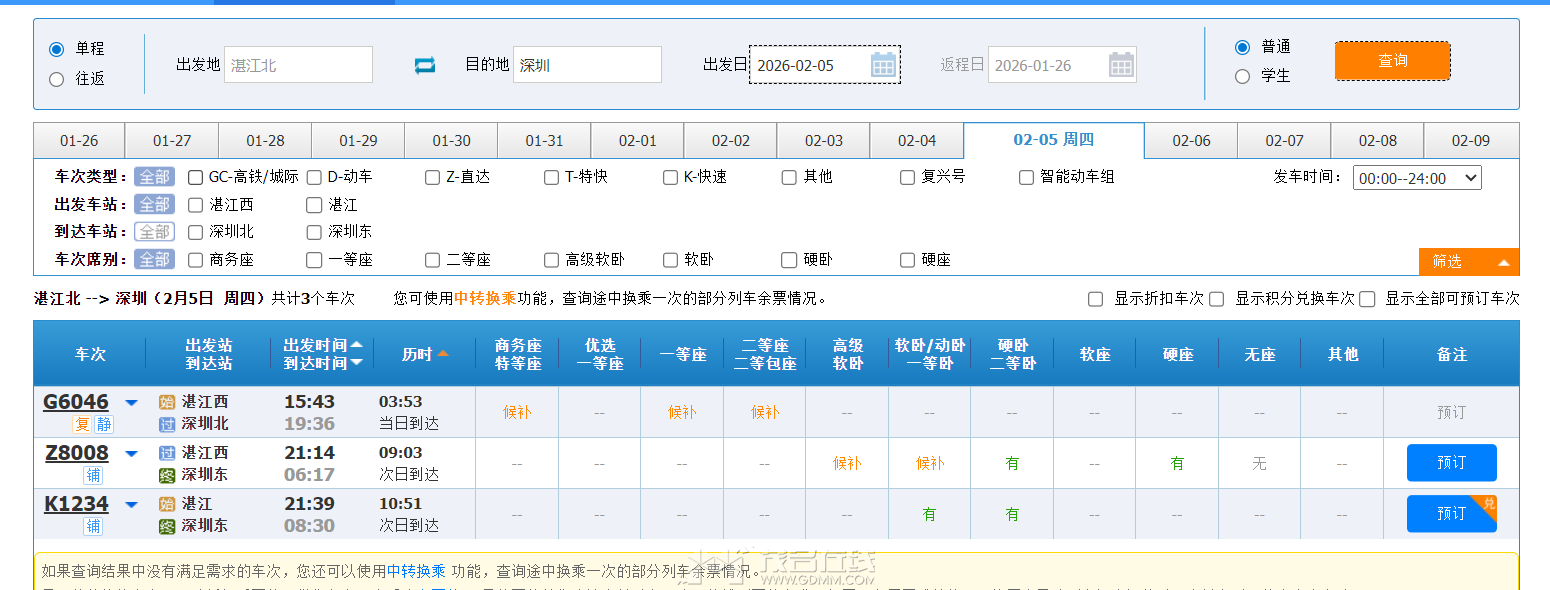The width and height of the screenshot is (1550, 590).
Task: Switch to the 02-06 date tab
Action: pyautogui.click(x=1191, y=141)
